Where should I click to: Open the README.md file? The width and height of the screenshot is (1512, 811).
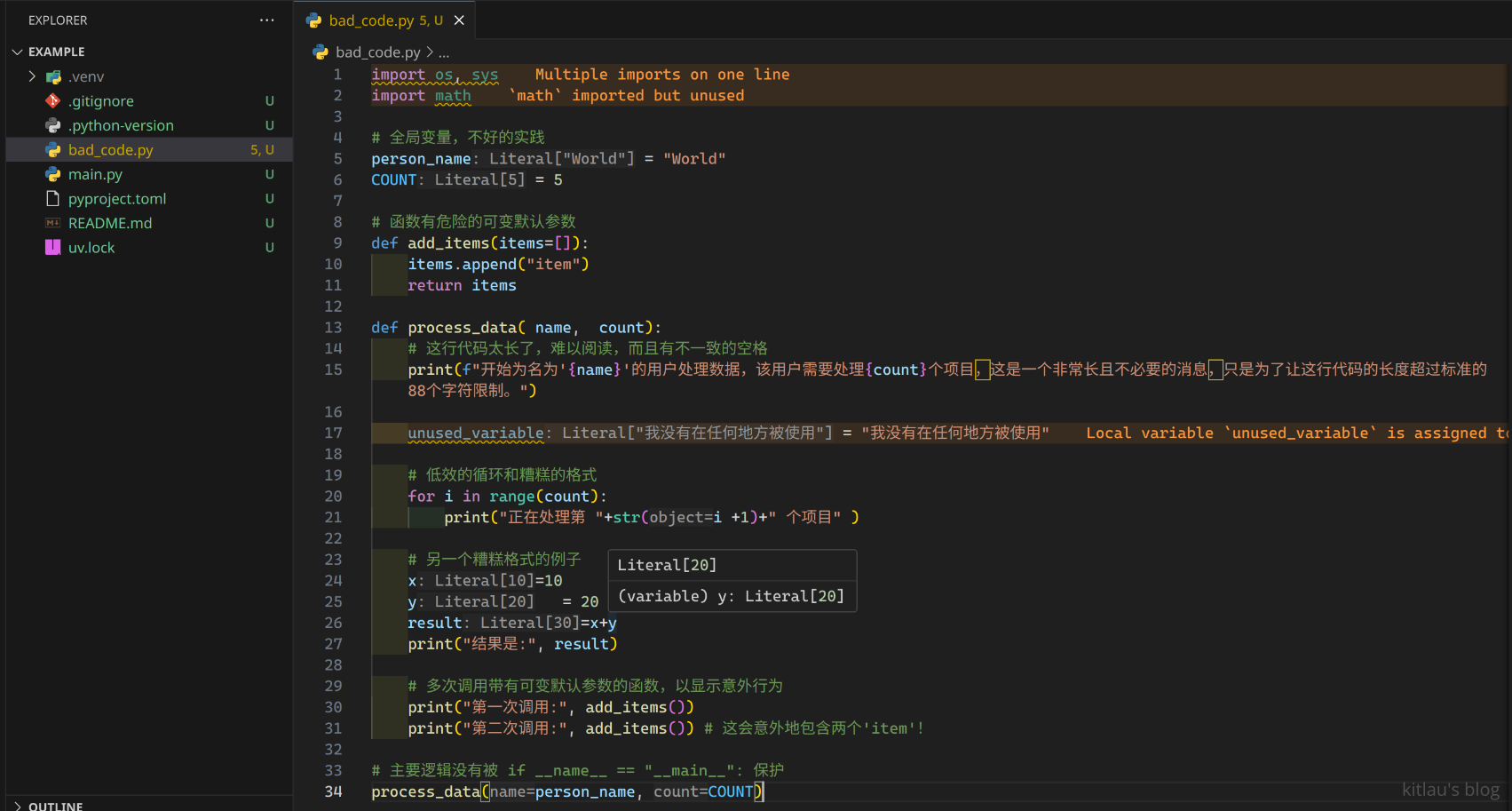coord(109,223)
